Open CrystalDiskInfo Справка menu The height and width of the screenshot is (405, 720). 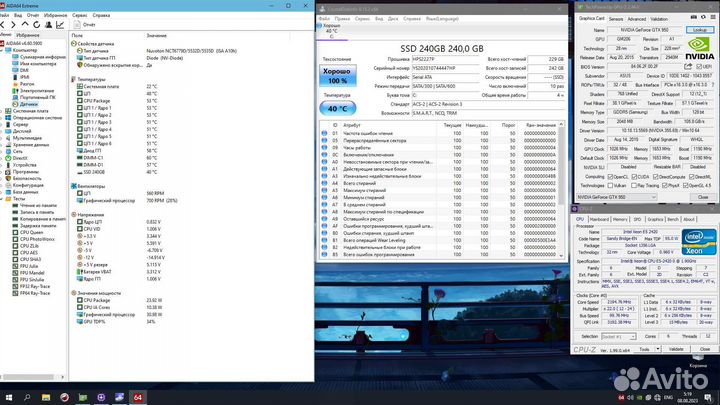click(x=412, y=19)
